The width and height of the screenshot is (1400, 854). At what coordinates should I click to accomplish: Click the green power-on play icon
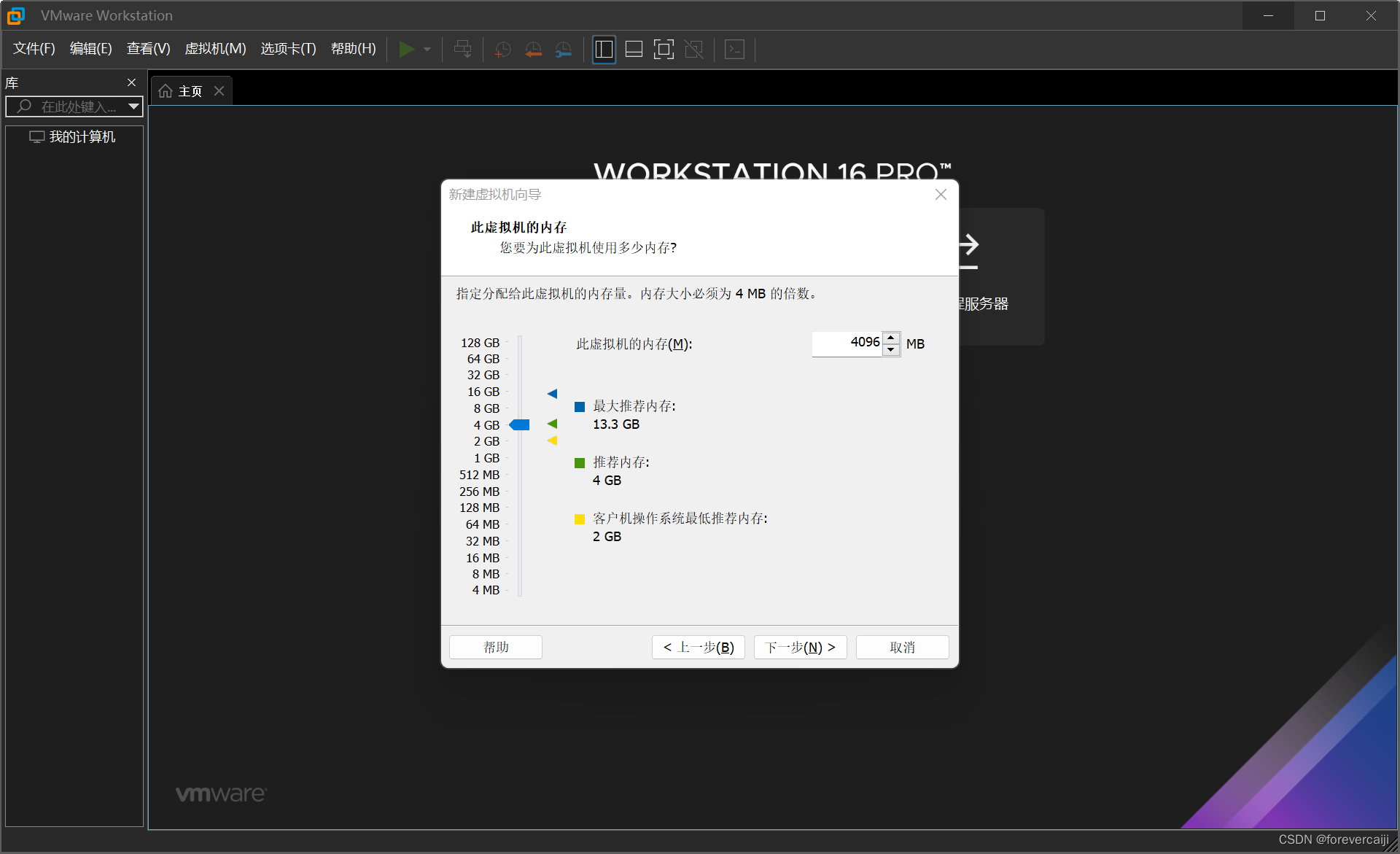[x=406, y=49]
